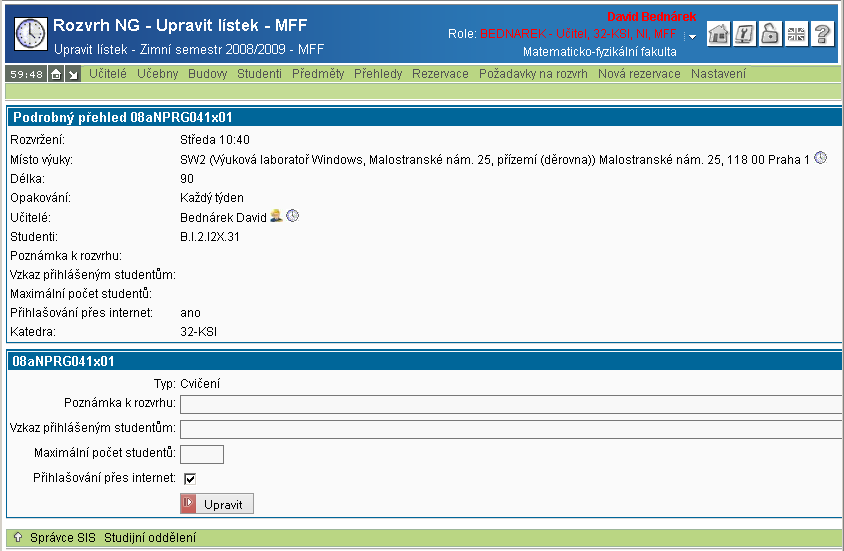Open the Nastavení menu item

click(718, 74)
